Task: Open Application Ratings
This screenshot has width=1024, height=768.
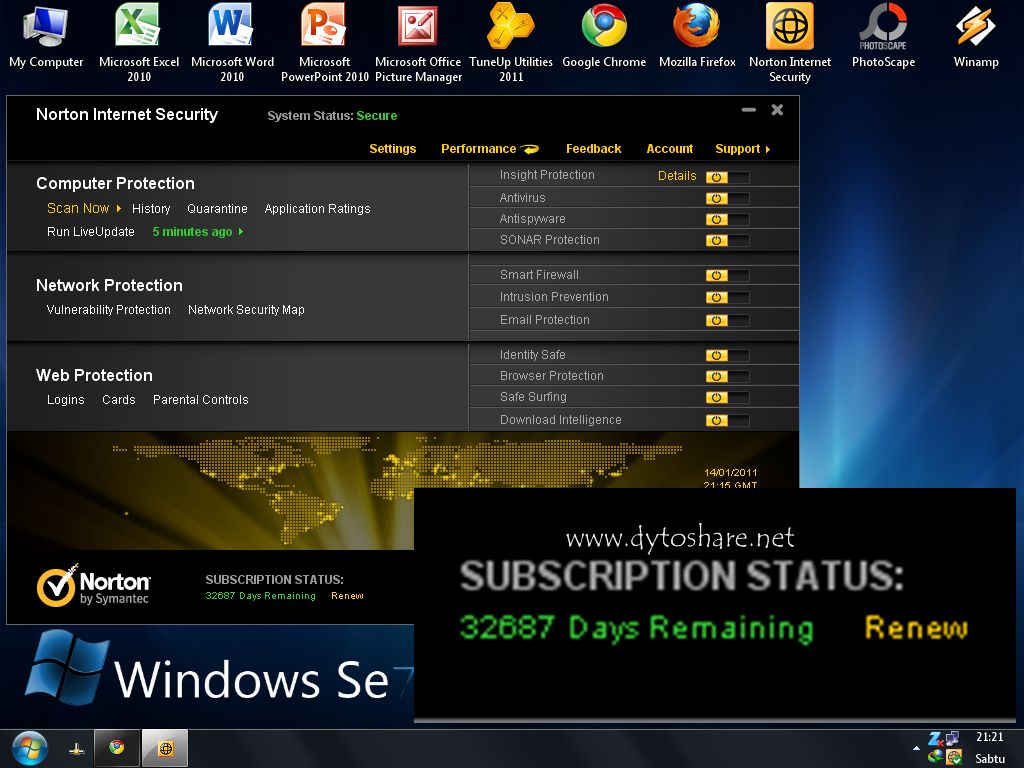Action: point(317,209)
